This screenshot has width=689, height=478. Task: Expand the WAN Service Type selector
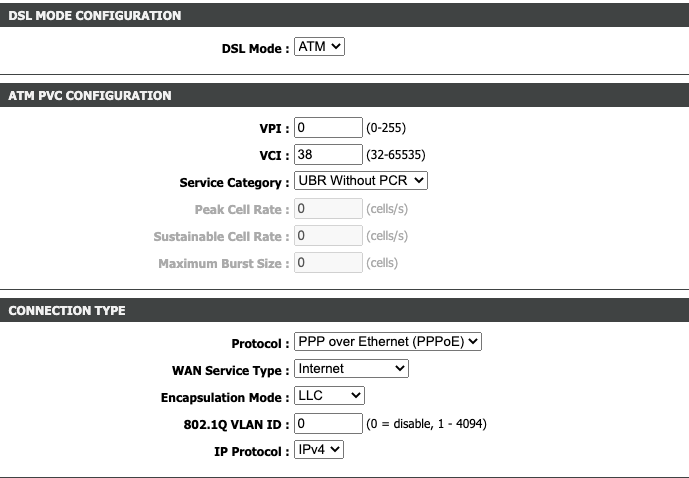(351, 368)
